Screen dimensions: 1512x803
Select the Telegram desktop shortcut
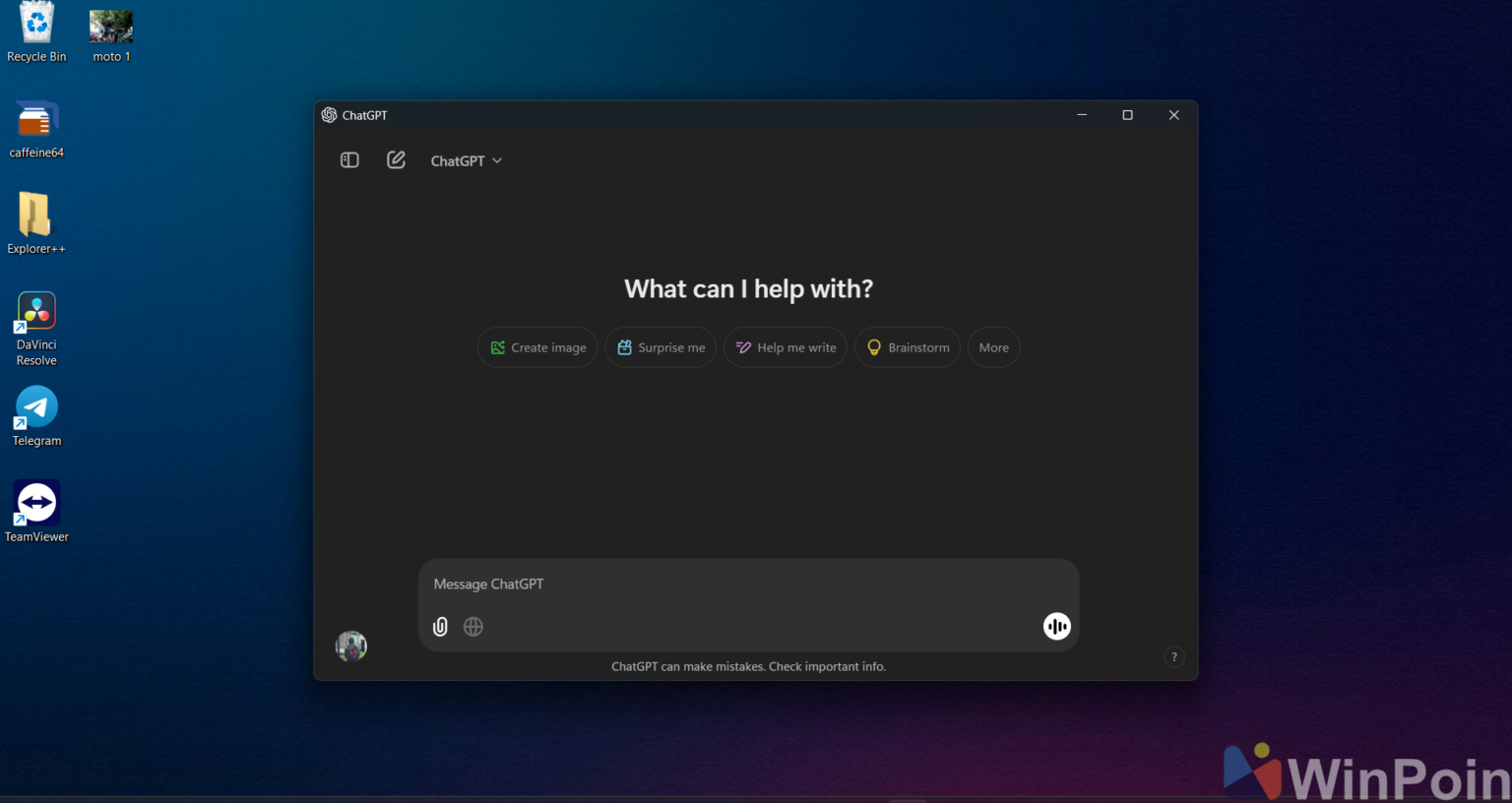tap(36, 417)
